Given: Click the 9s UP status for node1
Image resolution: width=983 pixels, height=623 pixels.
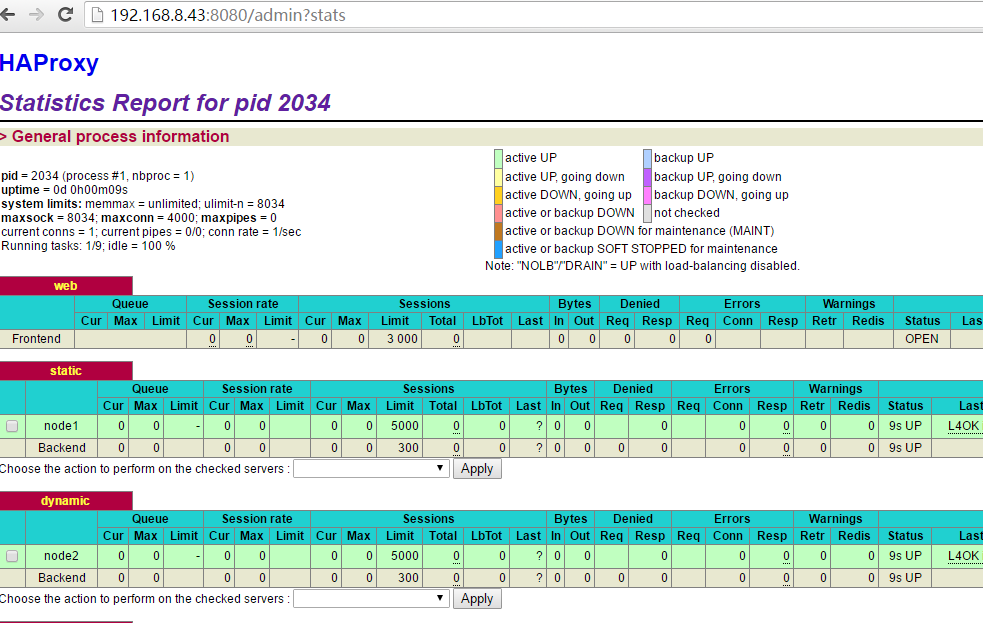Looking at the screenshot, I should [x=905, y=426].
